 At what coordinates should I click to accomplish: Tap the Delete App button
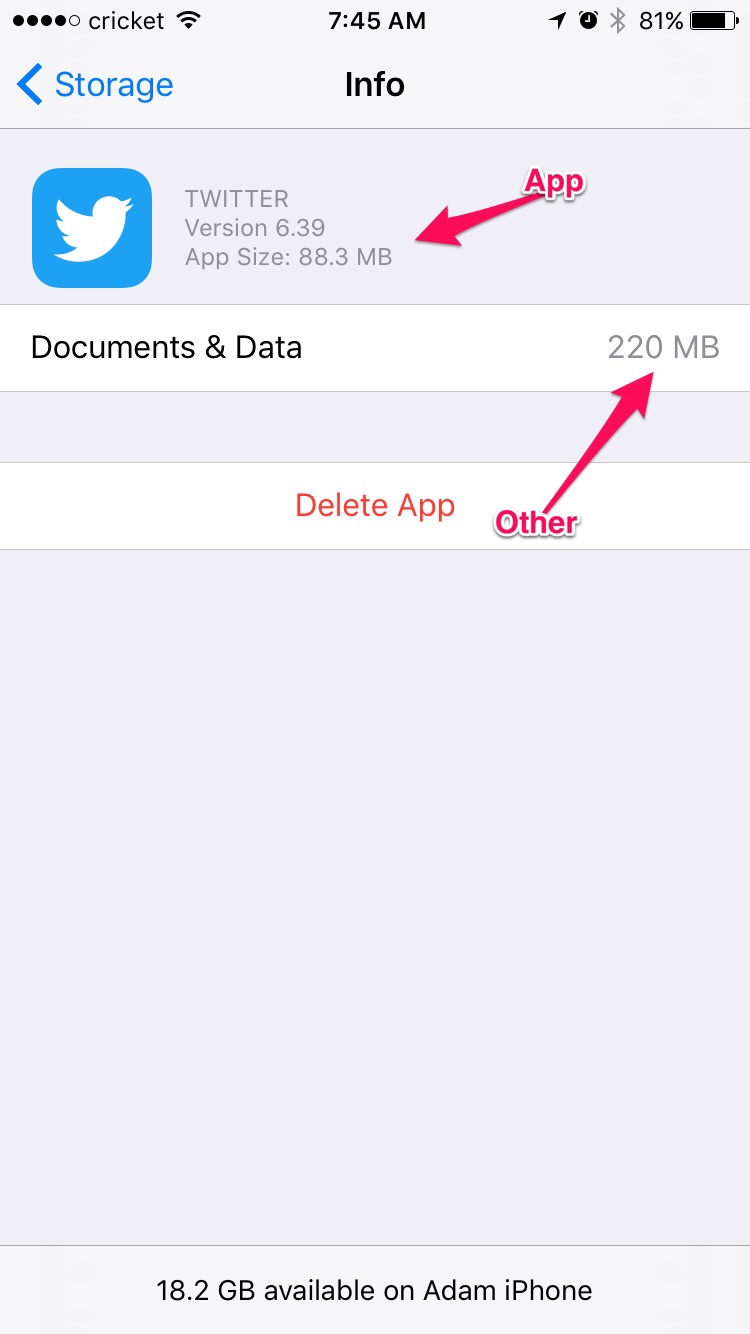click(x=375, y=506)
